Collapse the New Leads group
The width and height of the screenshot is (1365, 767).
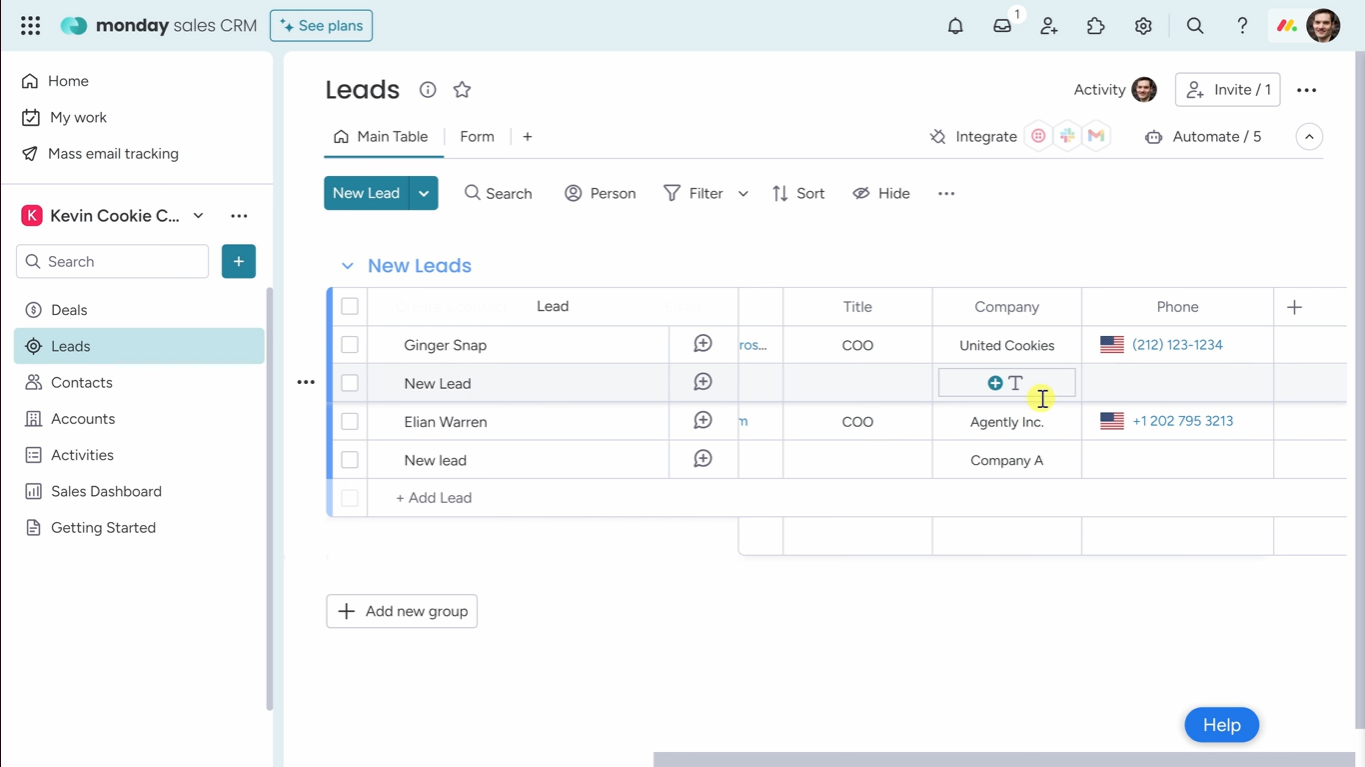[347, 265]
